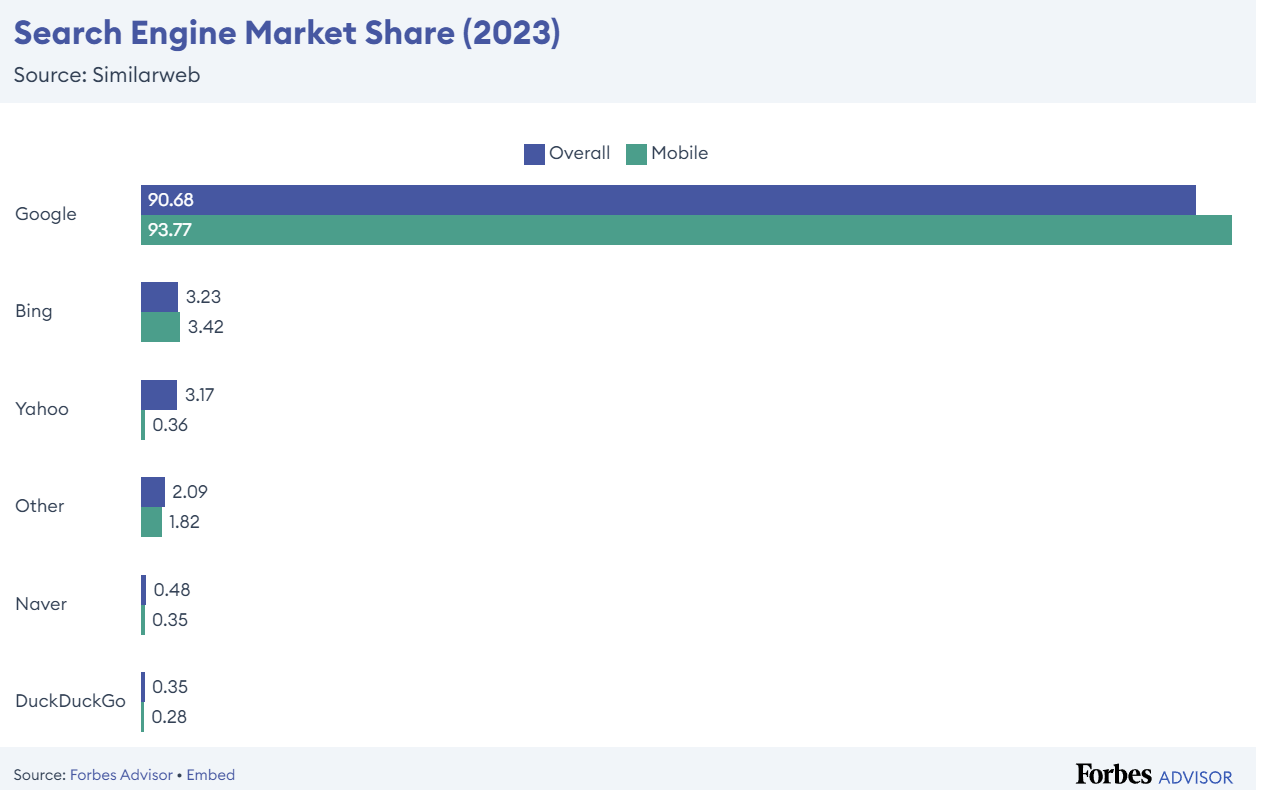Click the Embed link
Screen dimensions: 1267x790
[x=210, y=775]
